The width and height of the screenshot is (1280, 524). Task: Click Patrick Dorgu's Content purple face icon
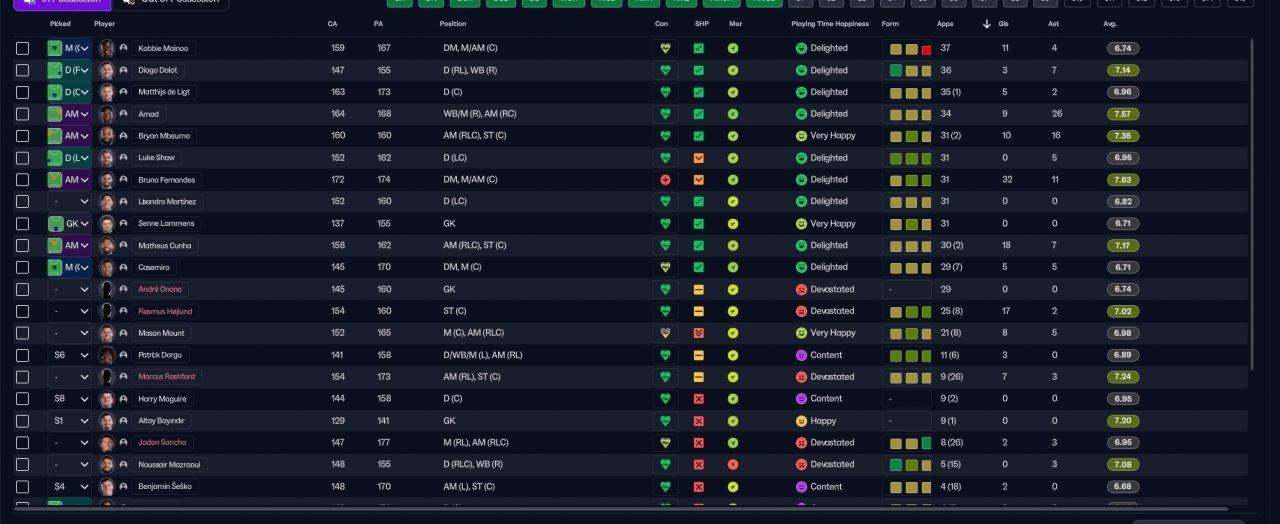tap(801, 355)
